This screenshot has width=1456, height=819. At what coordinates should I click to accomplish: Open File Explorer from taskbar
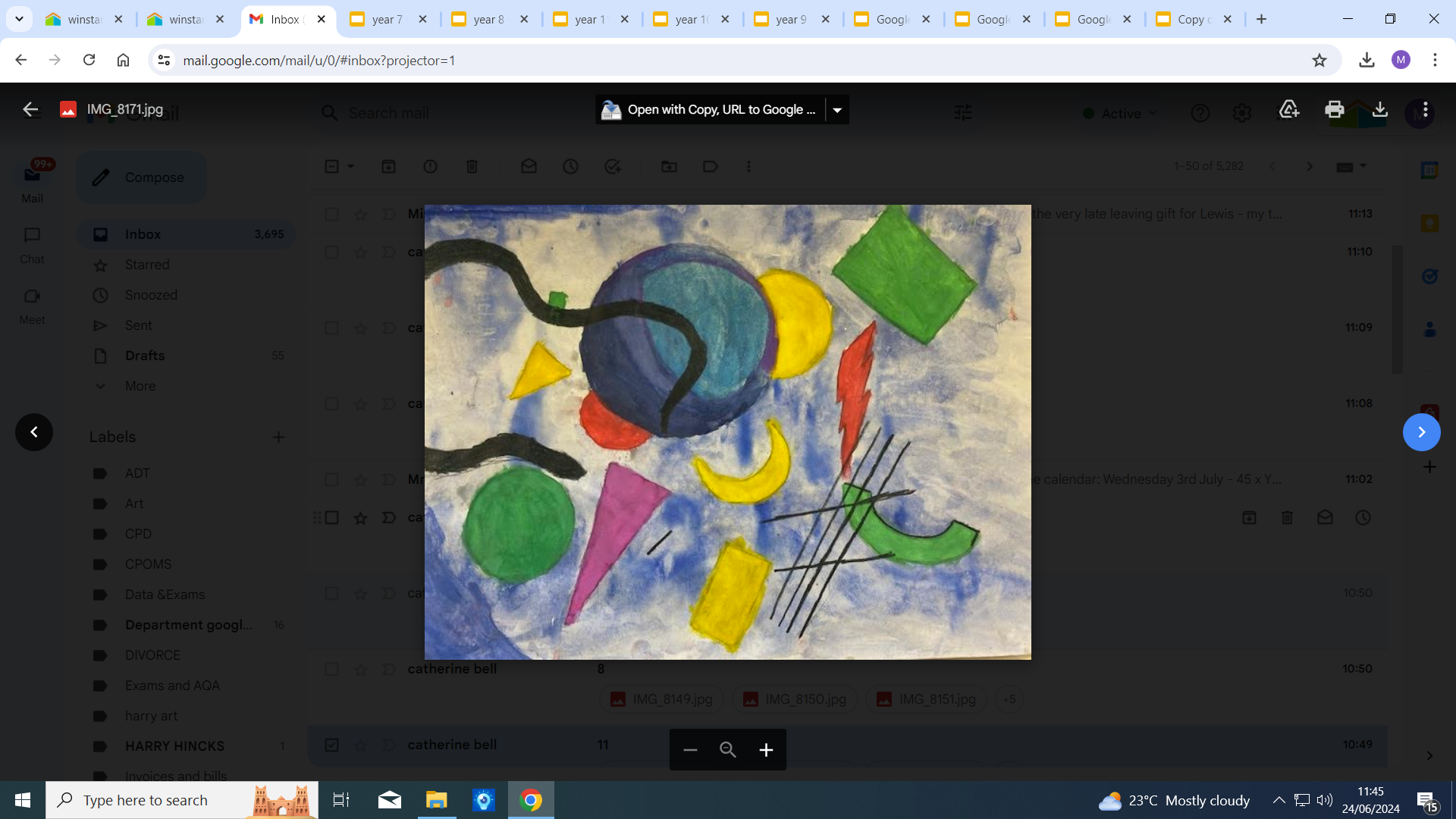coord(436,800)
